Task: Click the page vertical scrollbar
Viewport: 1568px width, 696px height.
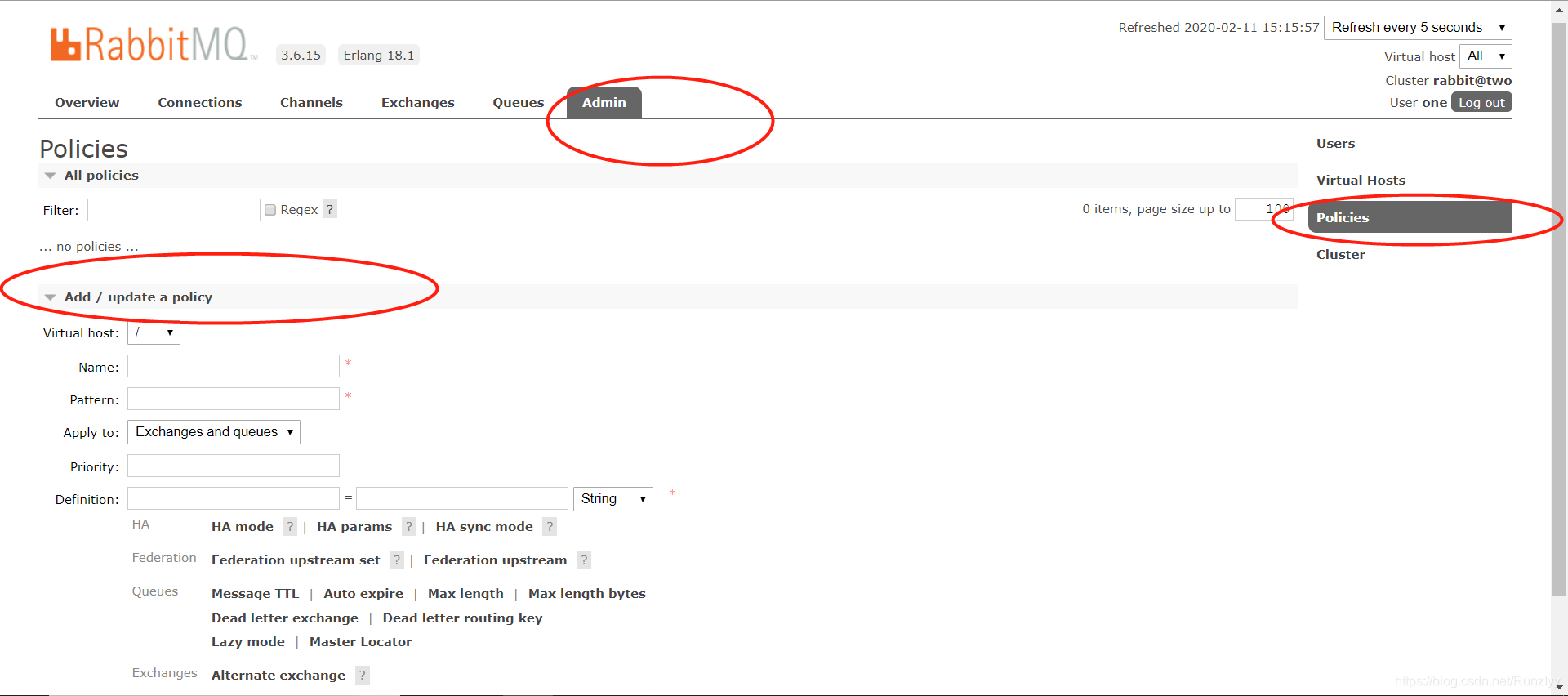Action: [1559, 310]
